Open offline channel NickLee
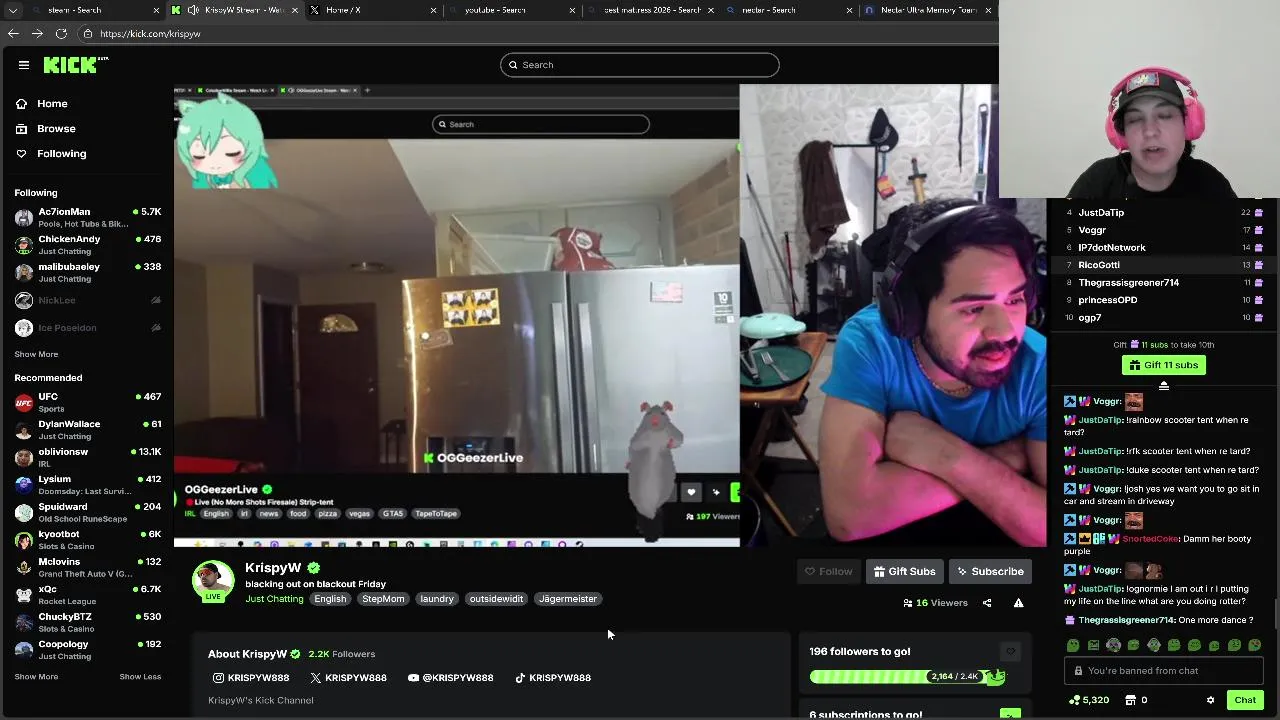Screen dimensions: 1280x720 point(87,300)
